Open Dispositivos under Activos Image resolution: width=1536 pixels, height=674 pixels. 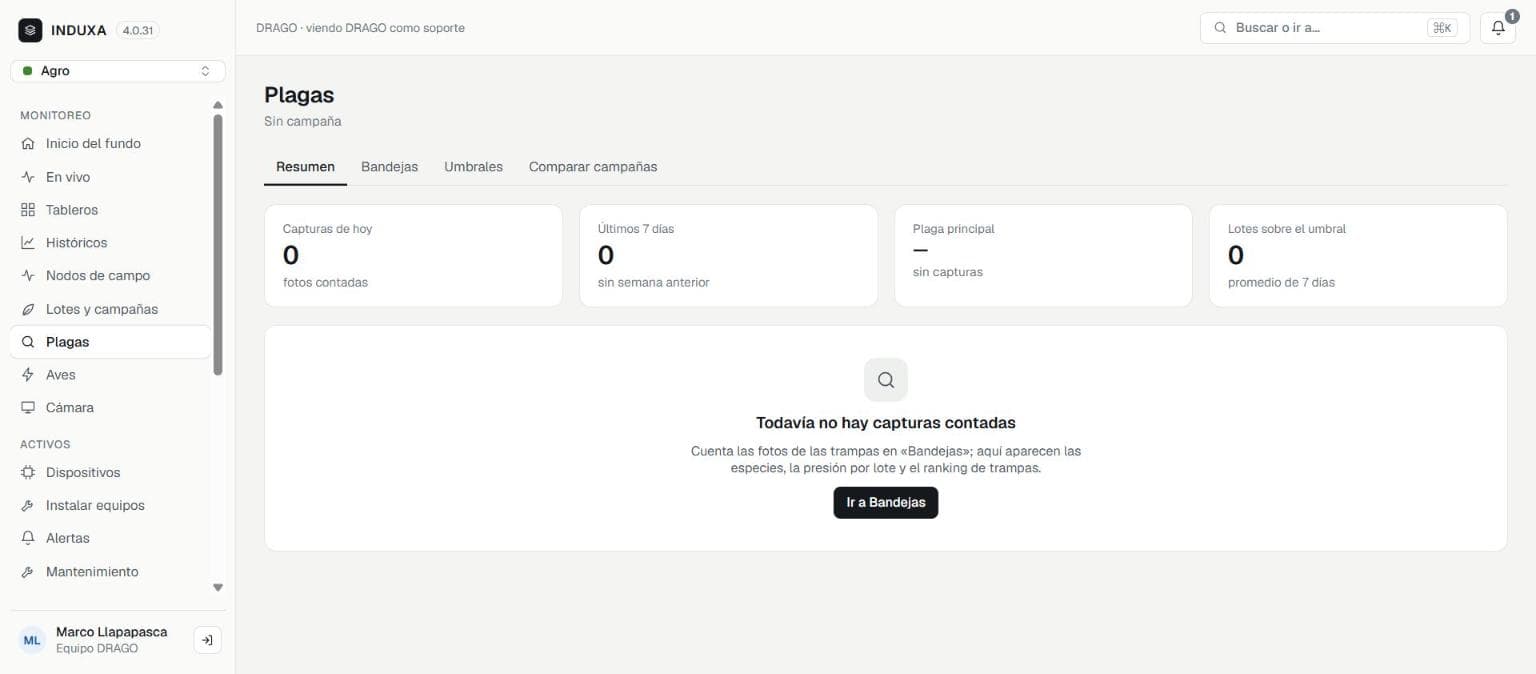click(110, 472)
